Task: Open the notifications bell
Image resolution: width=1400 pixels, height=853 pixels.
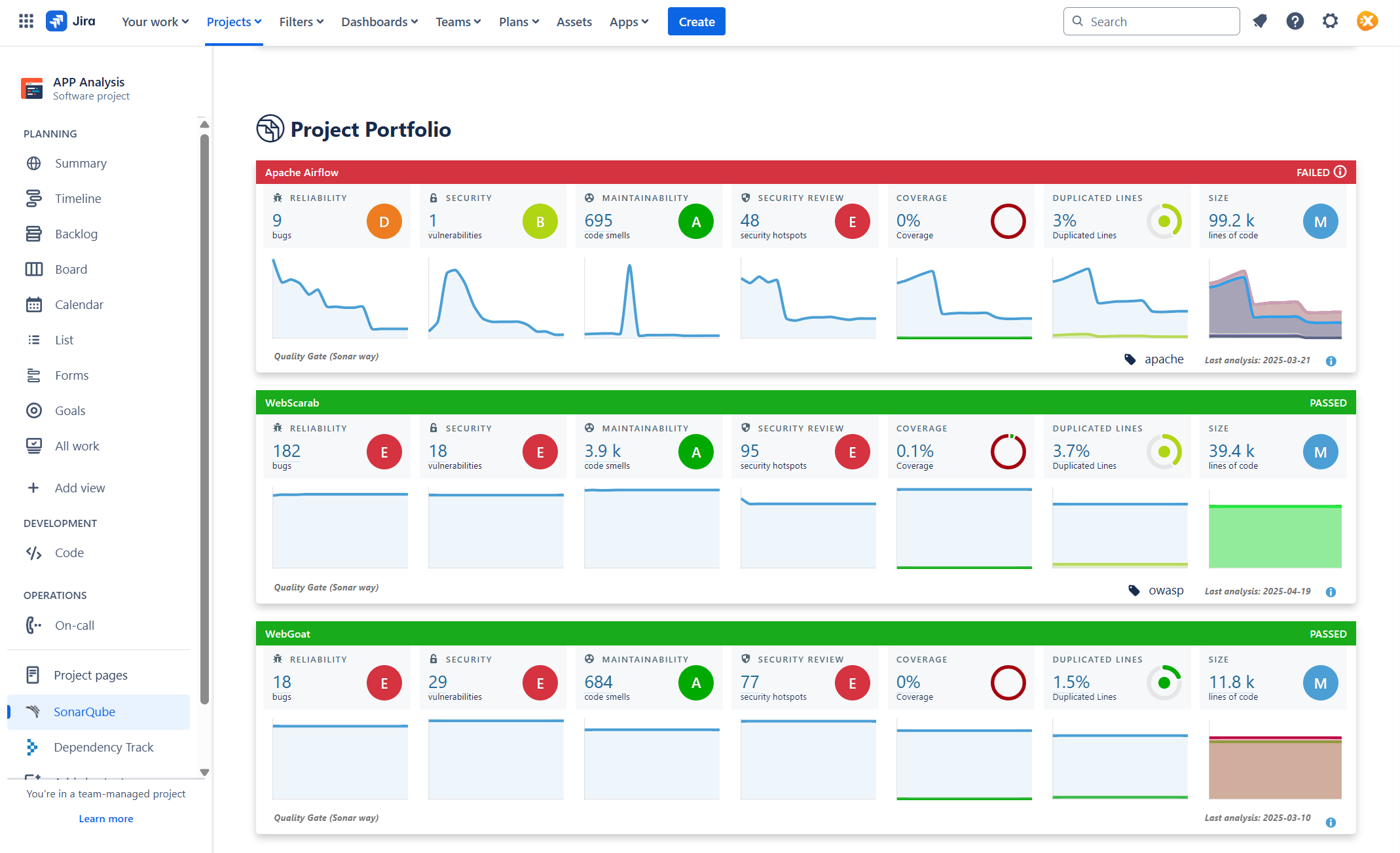Action: (1260, 20)
